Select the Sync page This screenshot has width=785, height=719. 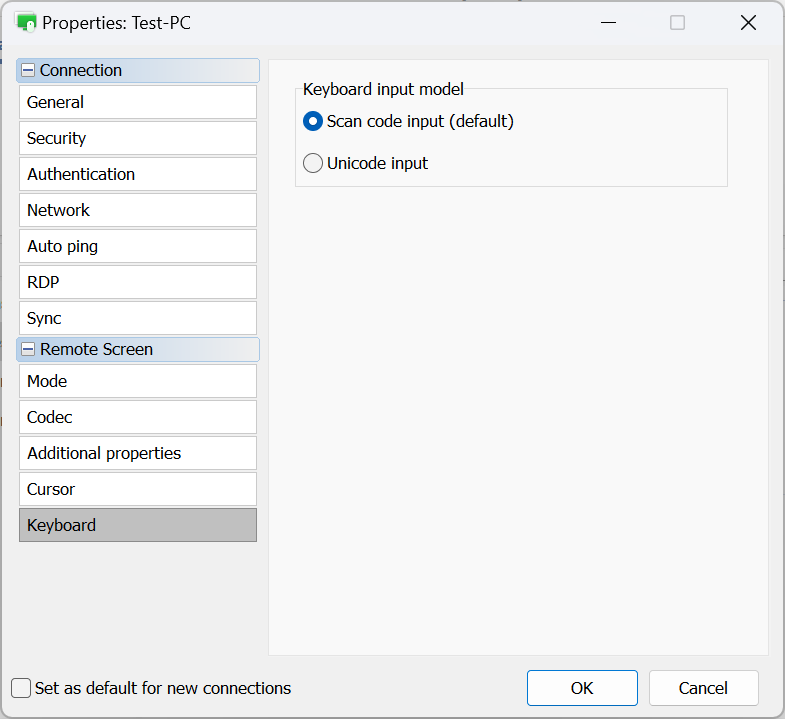pyautogui.click(x=138, y=318)
